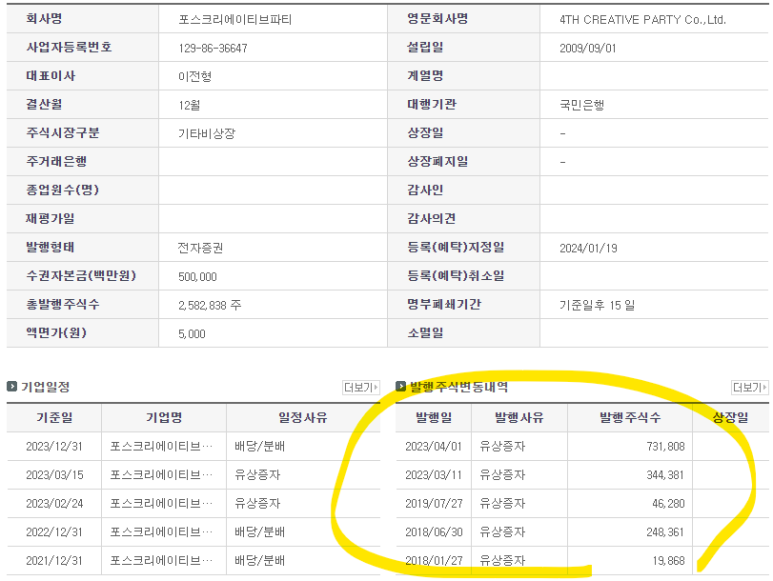The image size is (773, 581).
Task: Click 유상증자 in the 2023/03/15 schedule row
Action: click(257, 475)
